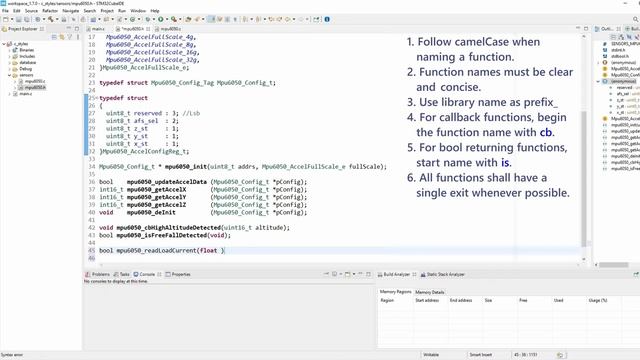This screenshot has width=640, height=360.
Task: Select stdint.h in the Outline
Action: pos(618,50)
